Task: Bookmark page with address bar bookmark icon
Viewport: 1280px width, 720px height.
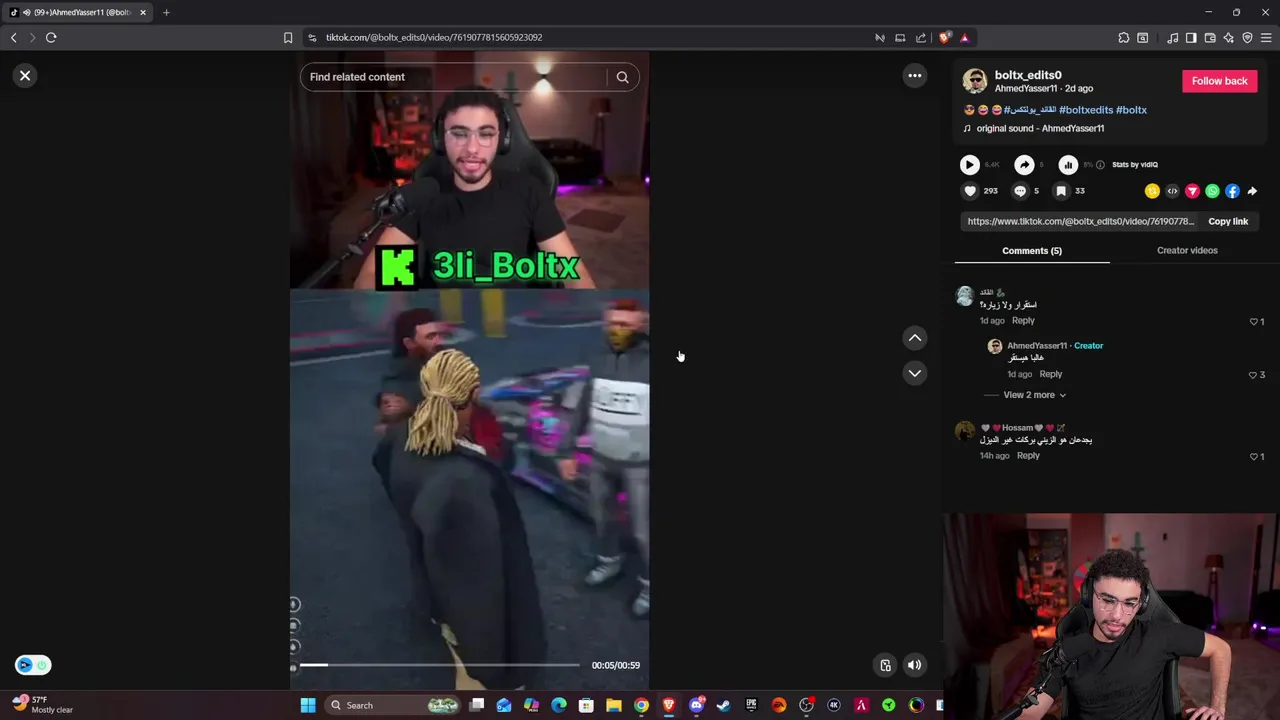Action: tap(288, 38)
